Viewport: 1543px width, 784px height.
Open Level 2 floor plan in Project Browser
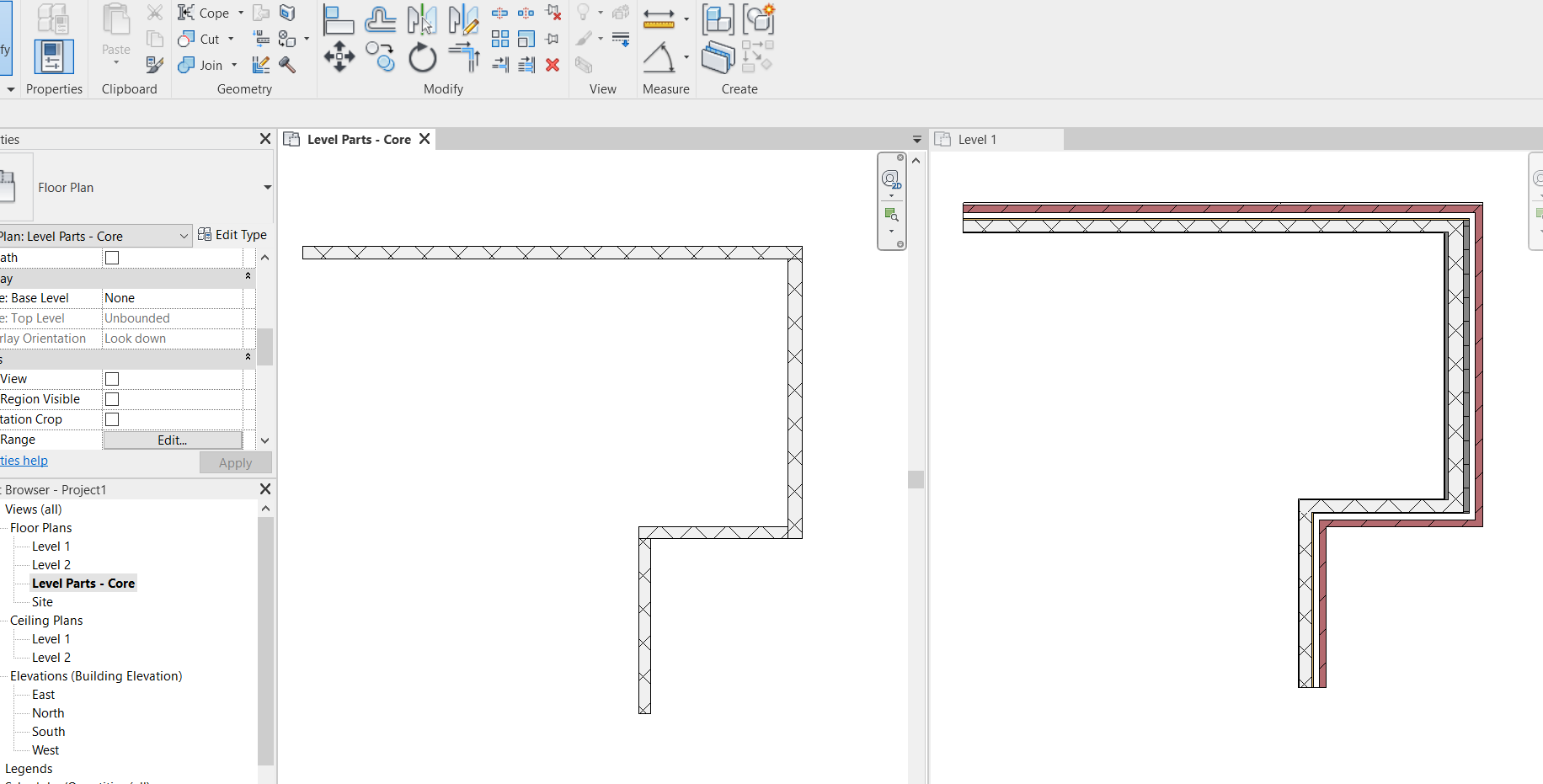[51, 564]
